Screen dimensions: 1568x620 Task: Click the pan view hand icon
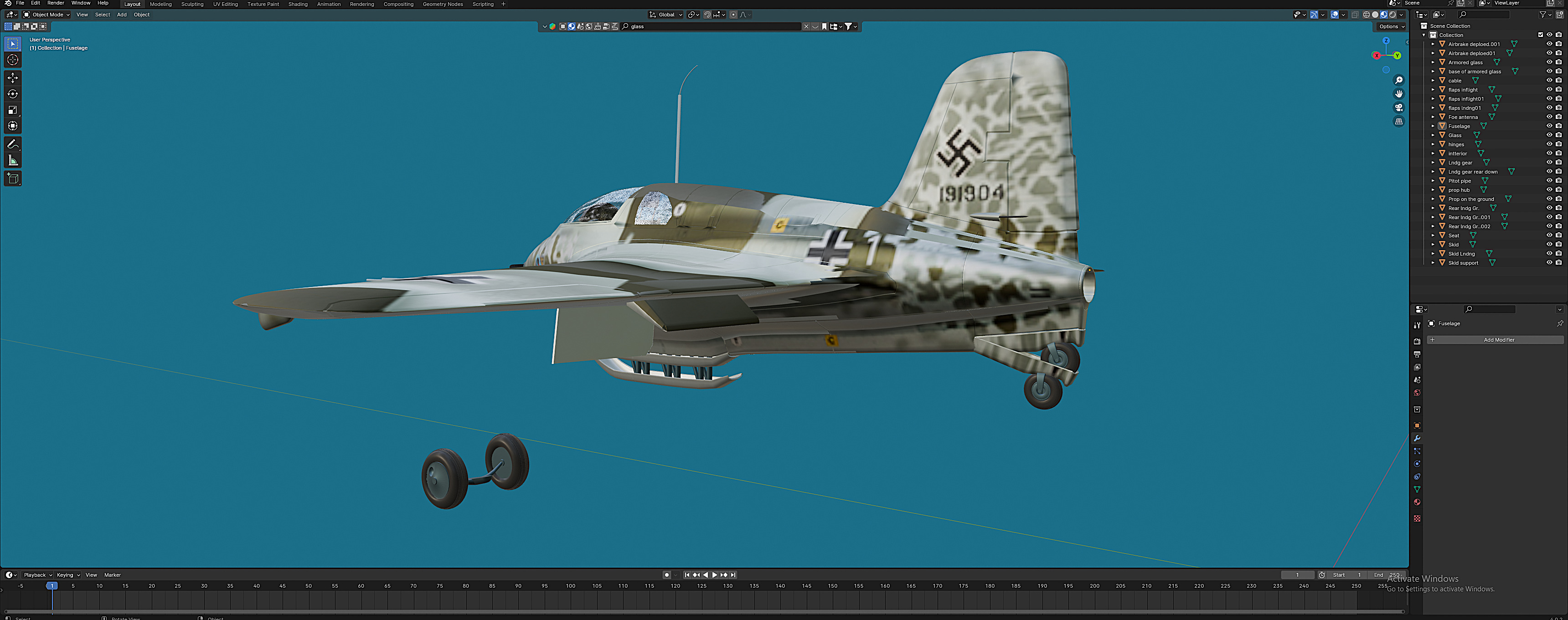[x=1399, y=94]
